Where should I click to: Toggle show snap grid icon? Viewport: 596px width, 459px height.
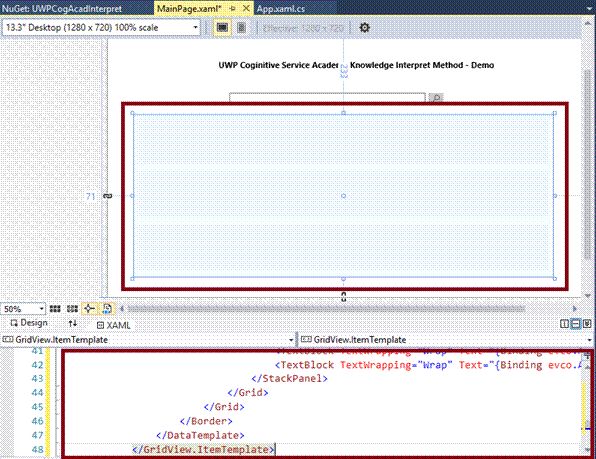click(55, 309)
